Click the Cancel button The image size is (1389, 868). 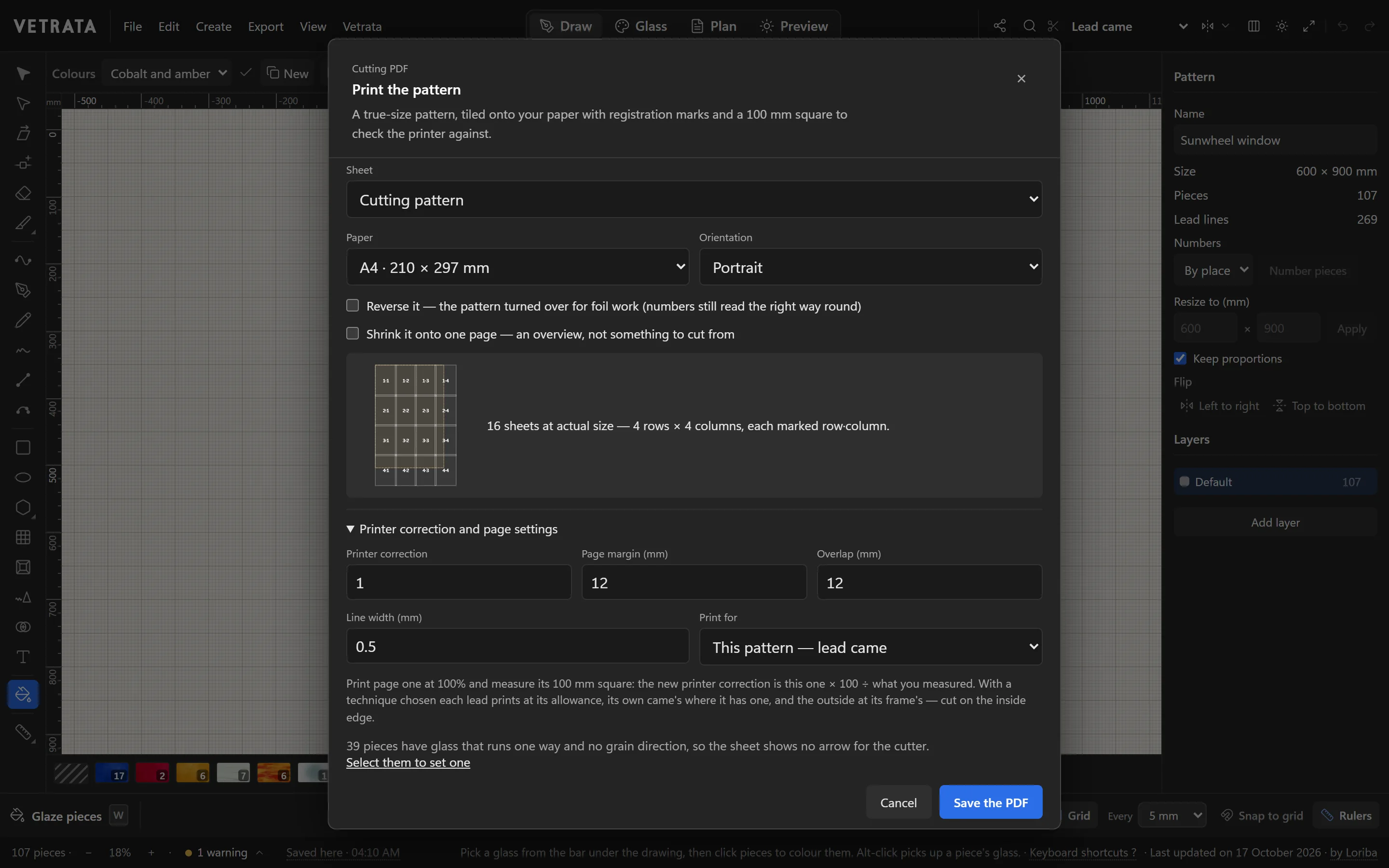click(x=898, y=802)
